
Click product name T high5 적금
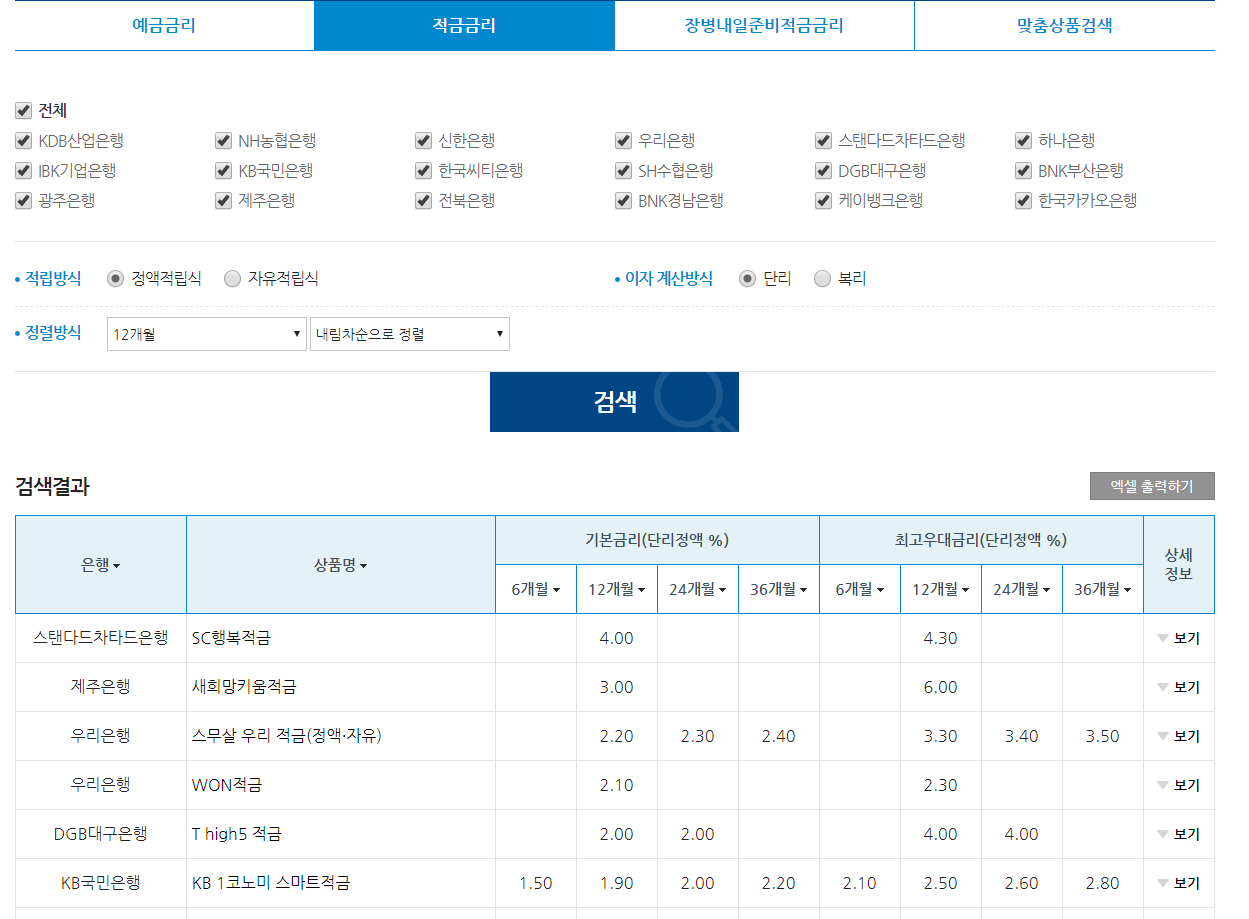click(237, 834)
